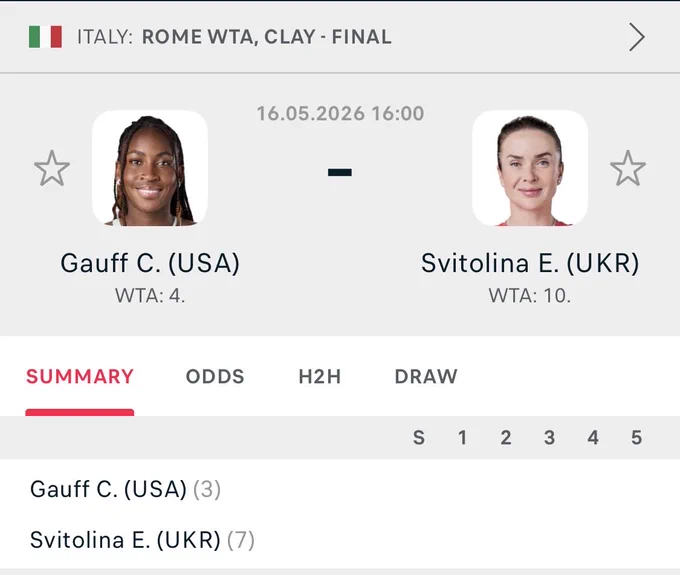Tap the WTA: 4. ranking label

pyautogui.click(x=150, y=296)
